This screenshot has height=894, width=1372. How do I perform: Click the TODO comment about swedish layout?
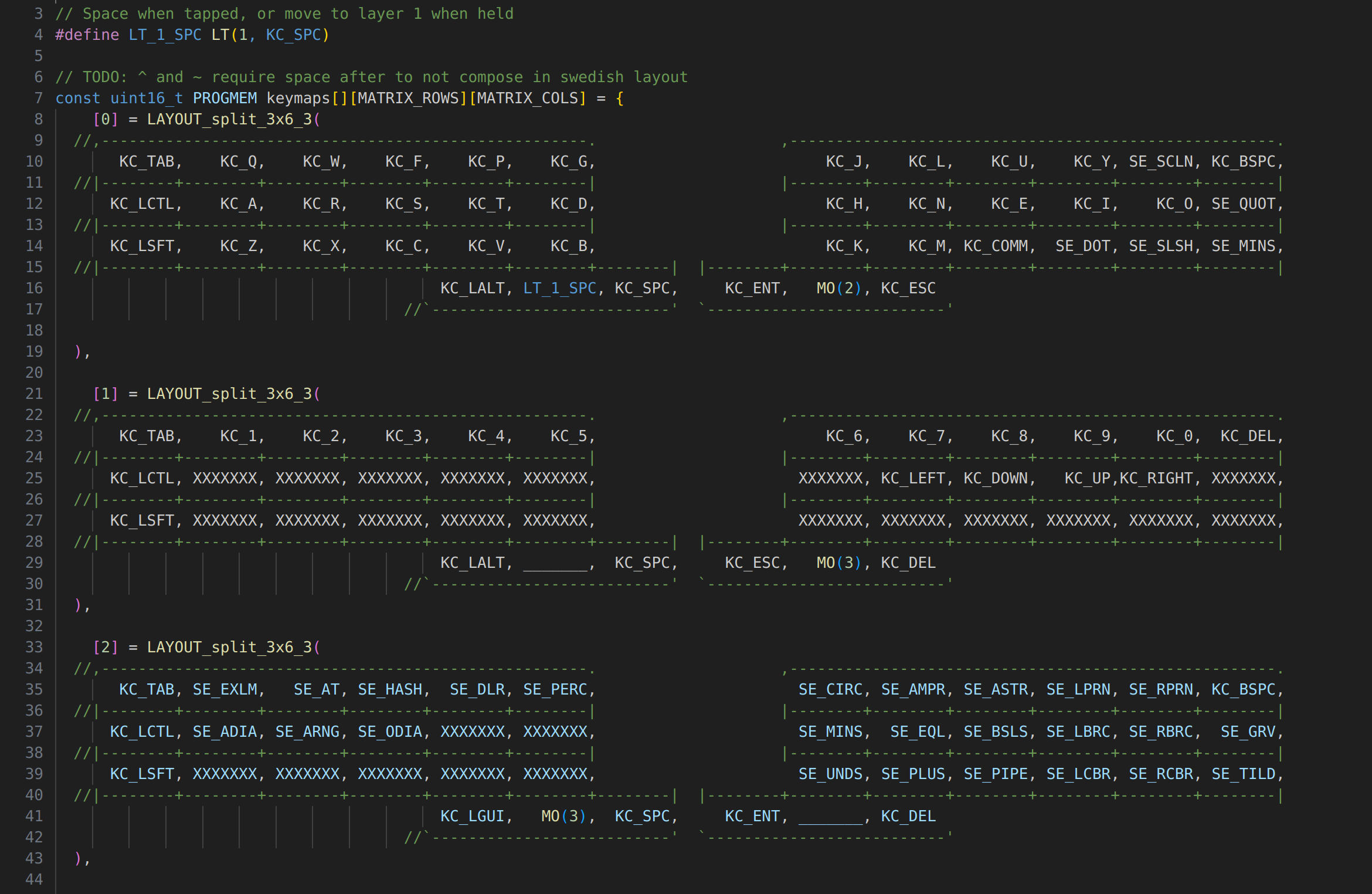click(x=371, y=77)
